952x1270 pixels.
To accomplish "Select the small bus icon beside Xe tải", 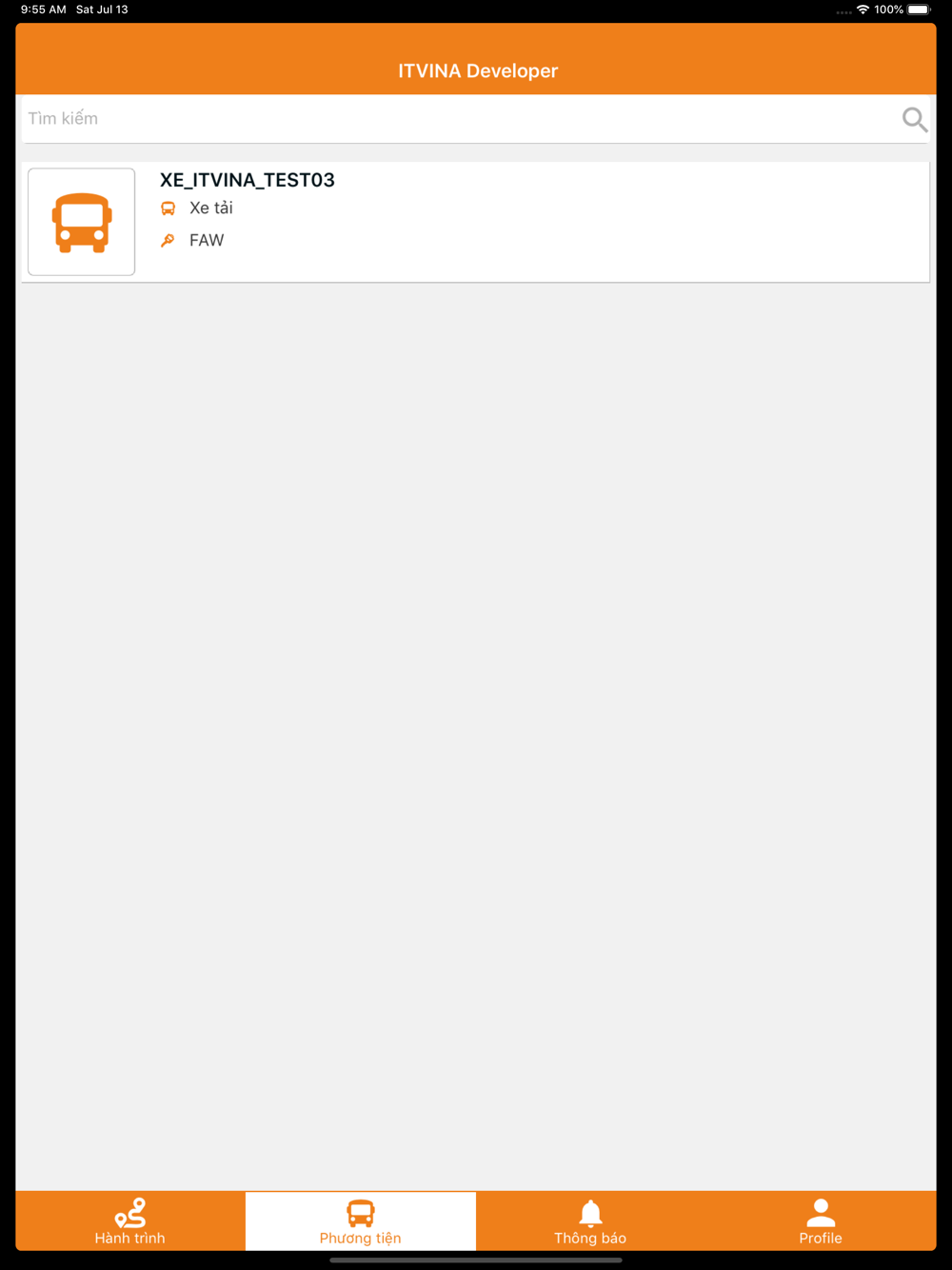I will [168, 208].
